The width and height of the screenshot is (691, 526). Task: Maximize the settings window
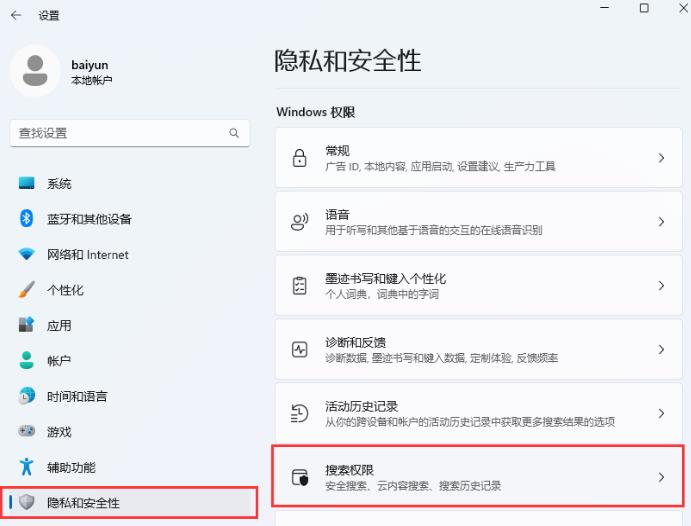point(644,8)
